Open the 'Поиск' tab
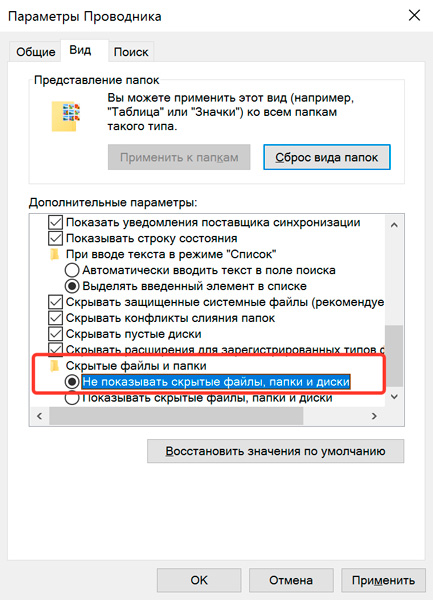433x600 pixels. click(131, 52)
